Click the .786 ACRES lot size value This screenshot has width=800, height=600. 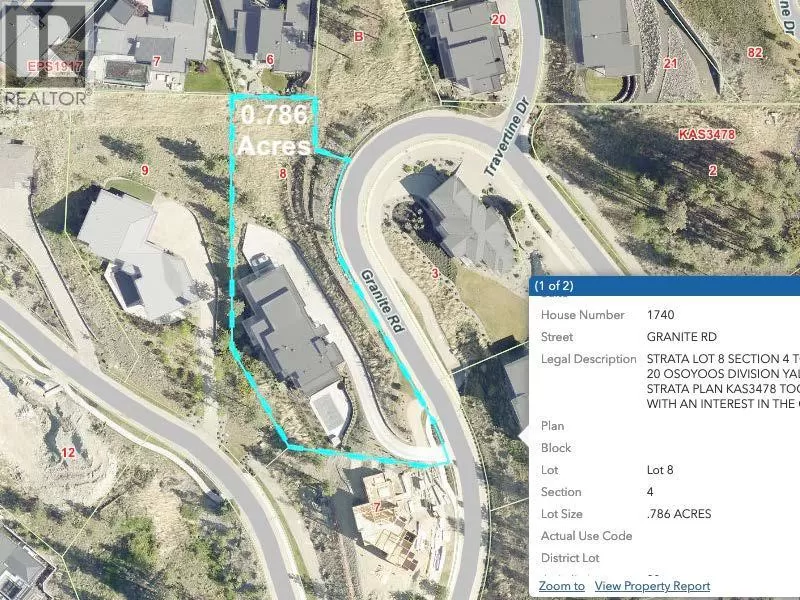click(679, 514)
